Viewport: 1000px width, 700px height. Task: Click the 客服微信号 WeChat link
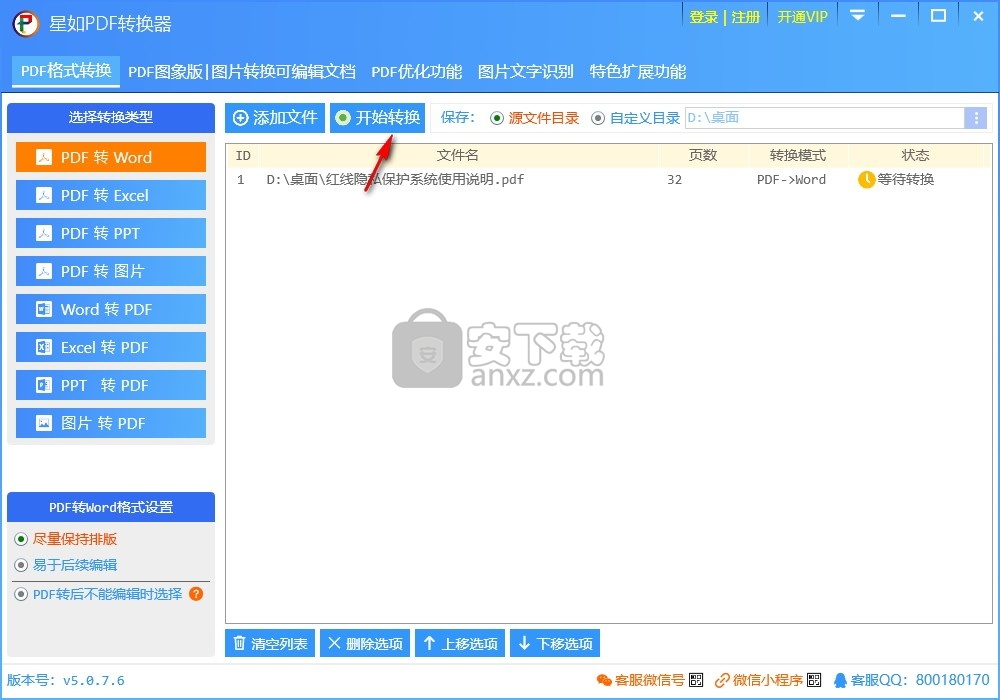point(640,680)
